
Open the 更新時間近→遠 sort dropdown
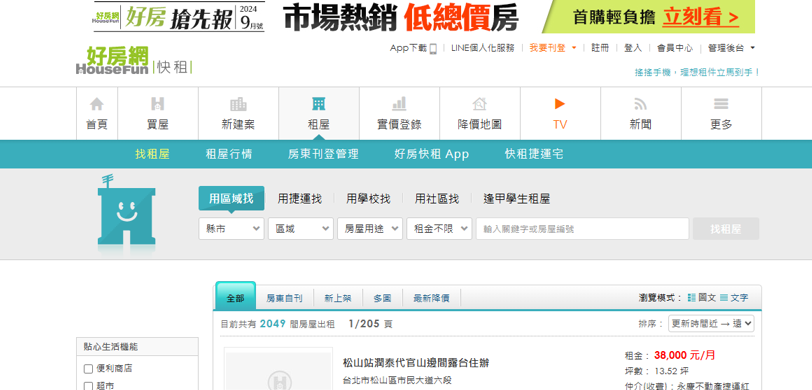[711, 324]
